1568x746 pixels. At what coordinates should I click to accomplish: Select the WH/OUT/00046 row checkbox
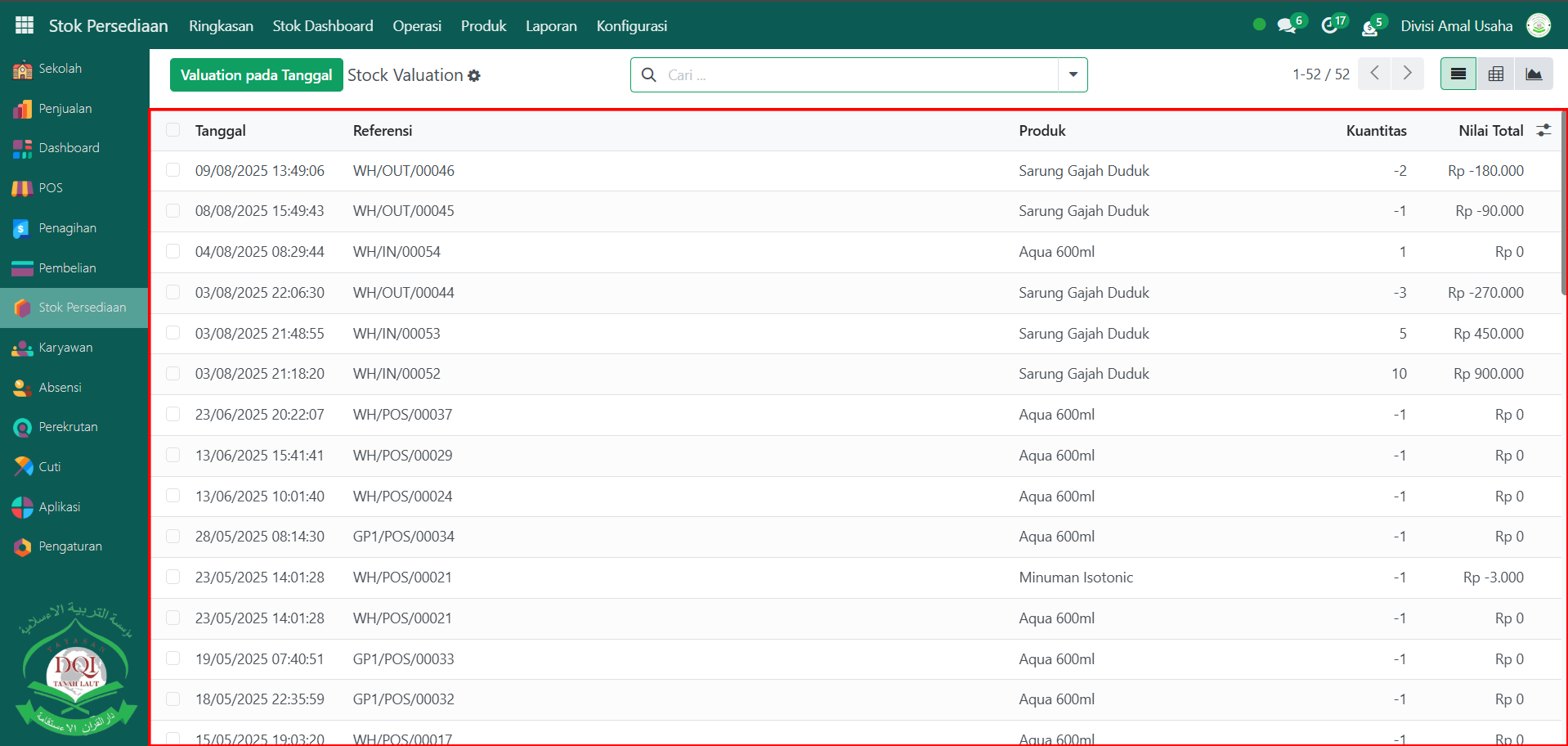click(172, 170)
